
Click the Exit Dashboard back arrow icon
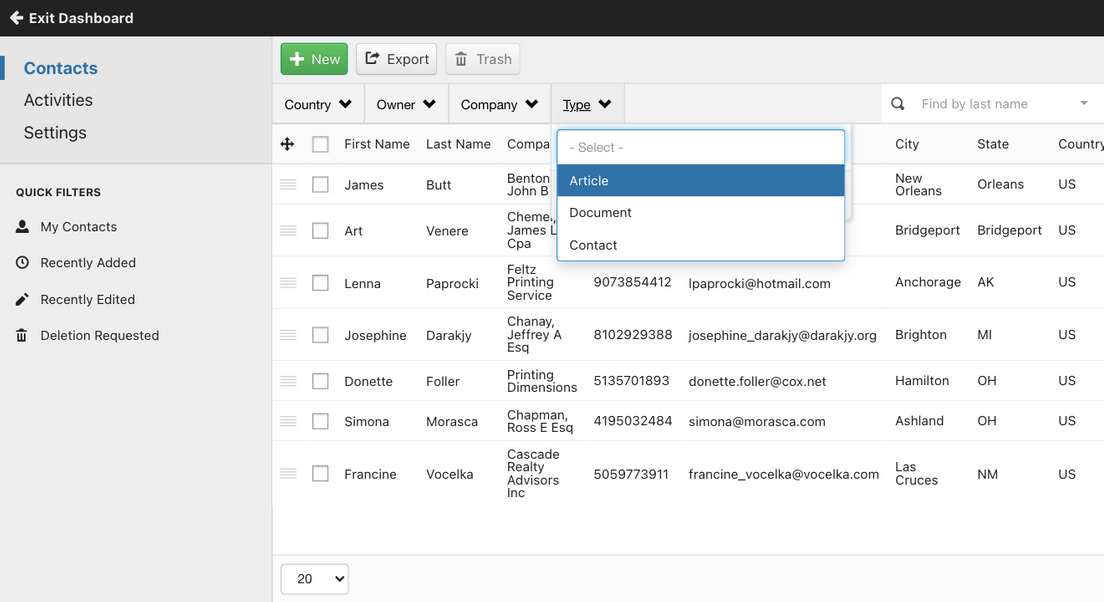pos(16,18)
